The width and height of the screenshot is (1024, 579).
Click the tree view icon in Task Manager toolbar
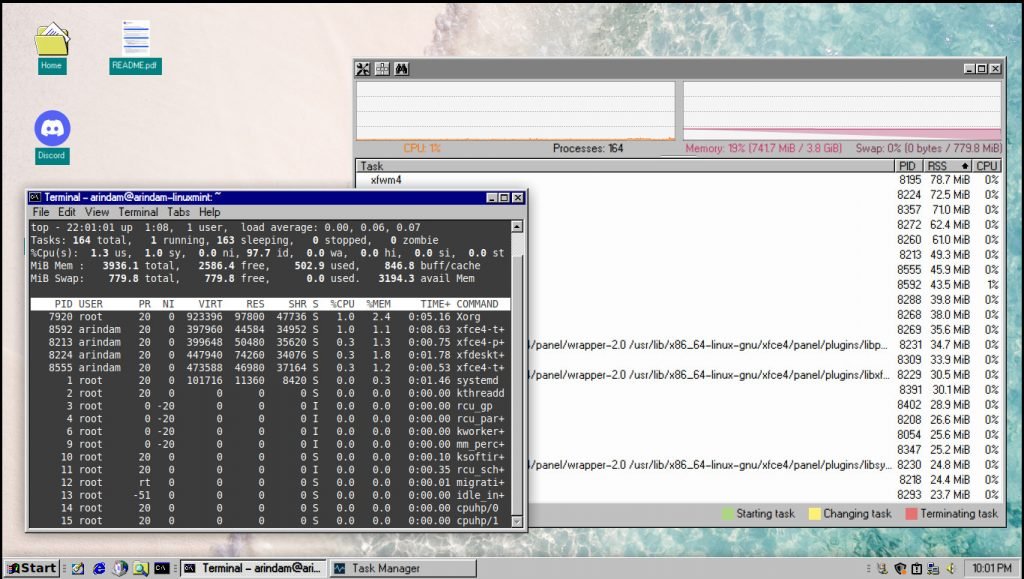coord(381,69)
